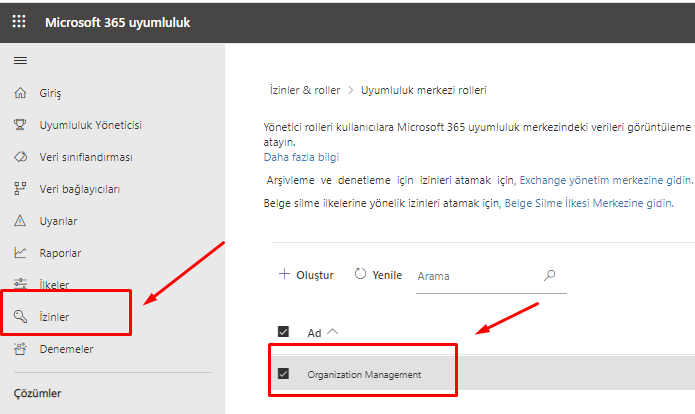Click the Uyumluluk Yöneticisi trophy icon

pos(20,125)
